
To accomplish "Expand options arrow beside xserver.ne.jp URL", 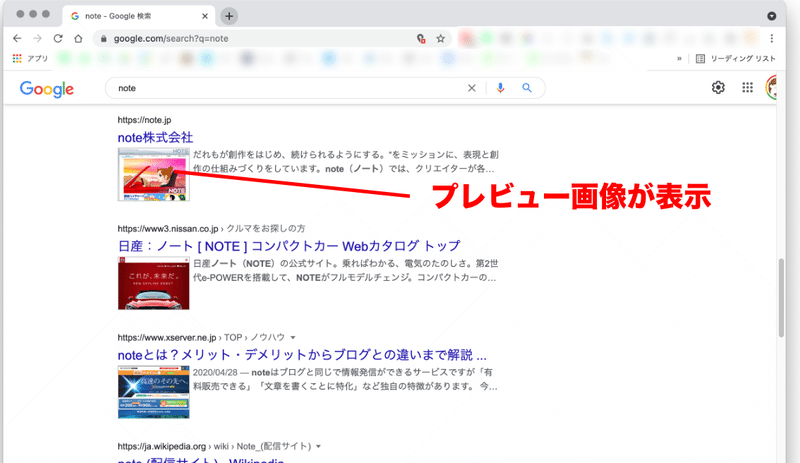I will (x=293, y=337).
